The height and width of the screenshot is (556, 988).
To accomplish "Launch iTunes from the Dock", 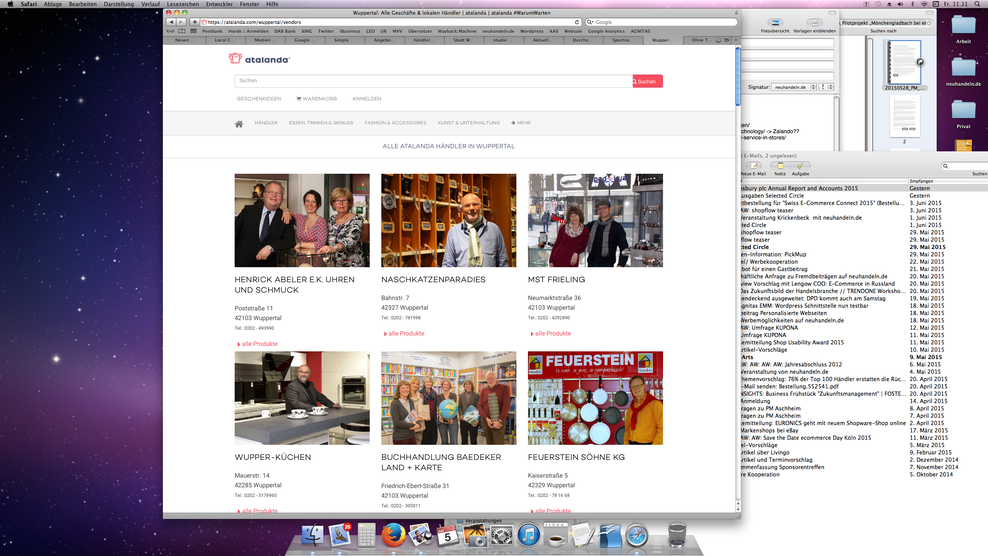I will tap(529, 535).
